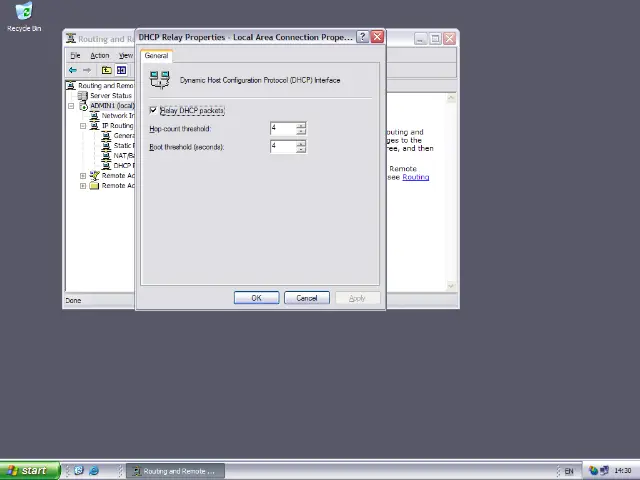
Task: Collapse the IP Routing tree node
Action: (83, 126)
